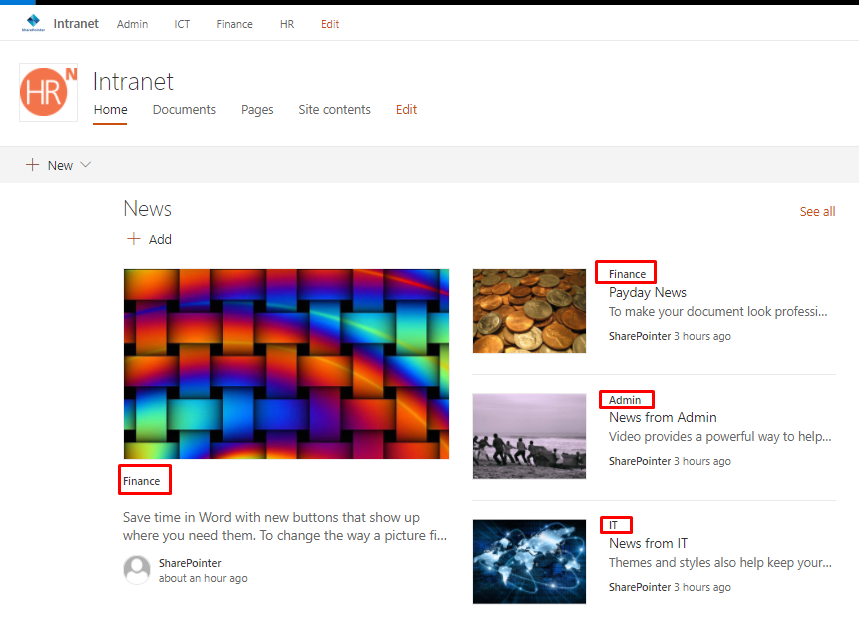
Task: Click the See all link
Action: coord(817,211)
